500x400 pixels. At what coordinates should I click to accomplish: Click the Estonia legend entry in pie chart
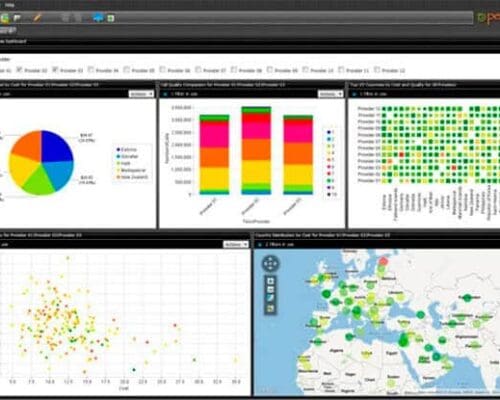tap(126, 150)
